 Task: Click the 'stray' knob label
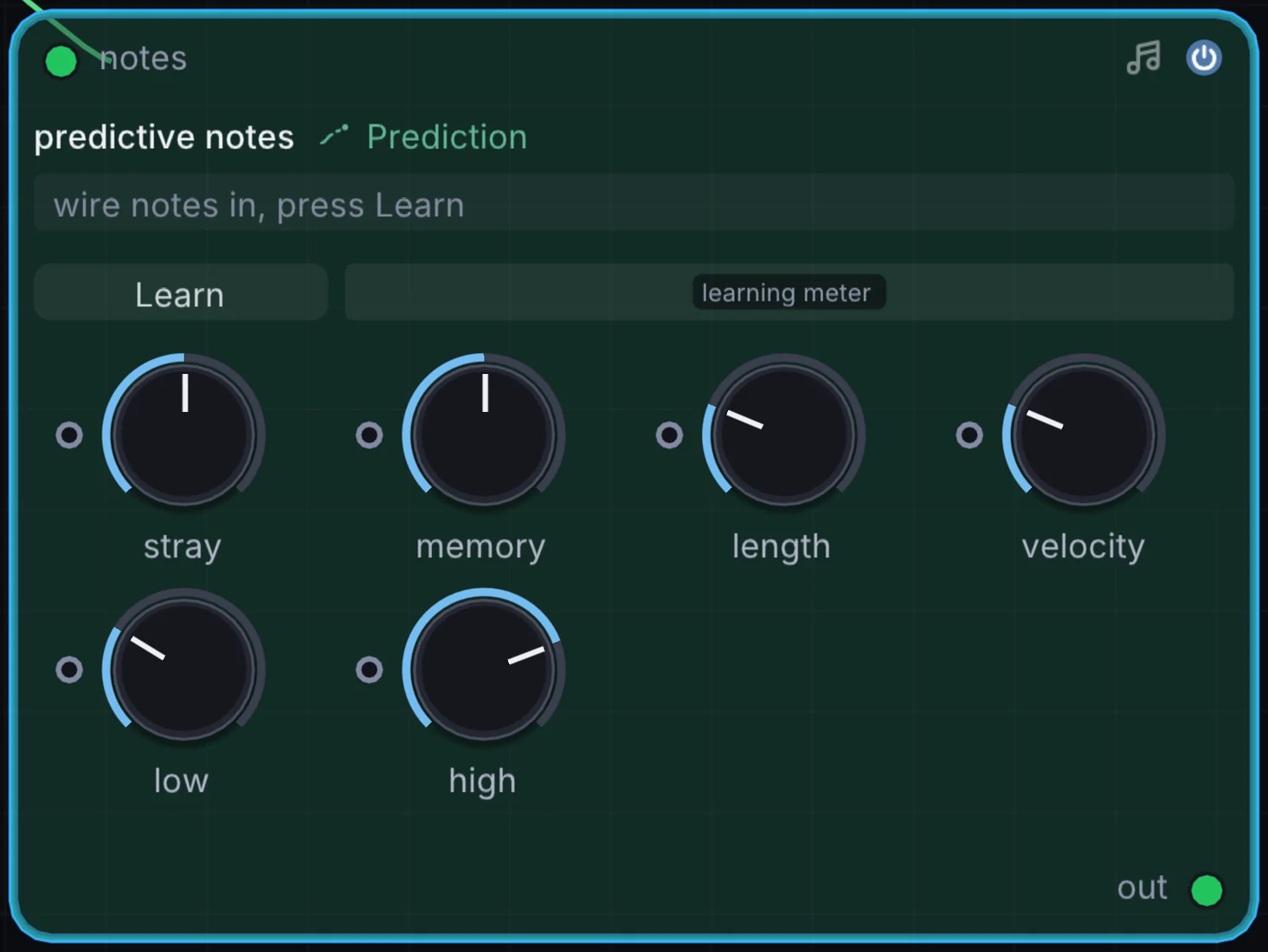[183, 546]
